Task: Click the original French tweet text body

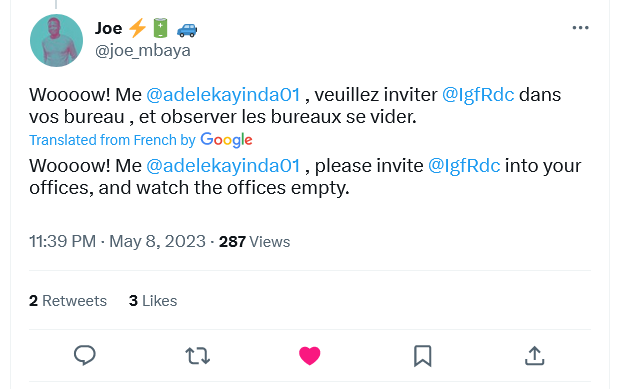Action: tap(295, 106)
